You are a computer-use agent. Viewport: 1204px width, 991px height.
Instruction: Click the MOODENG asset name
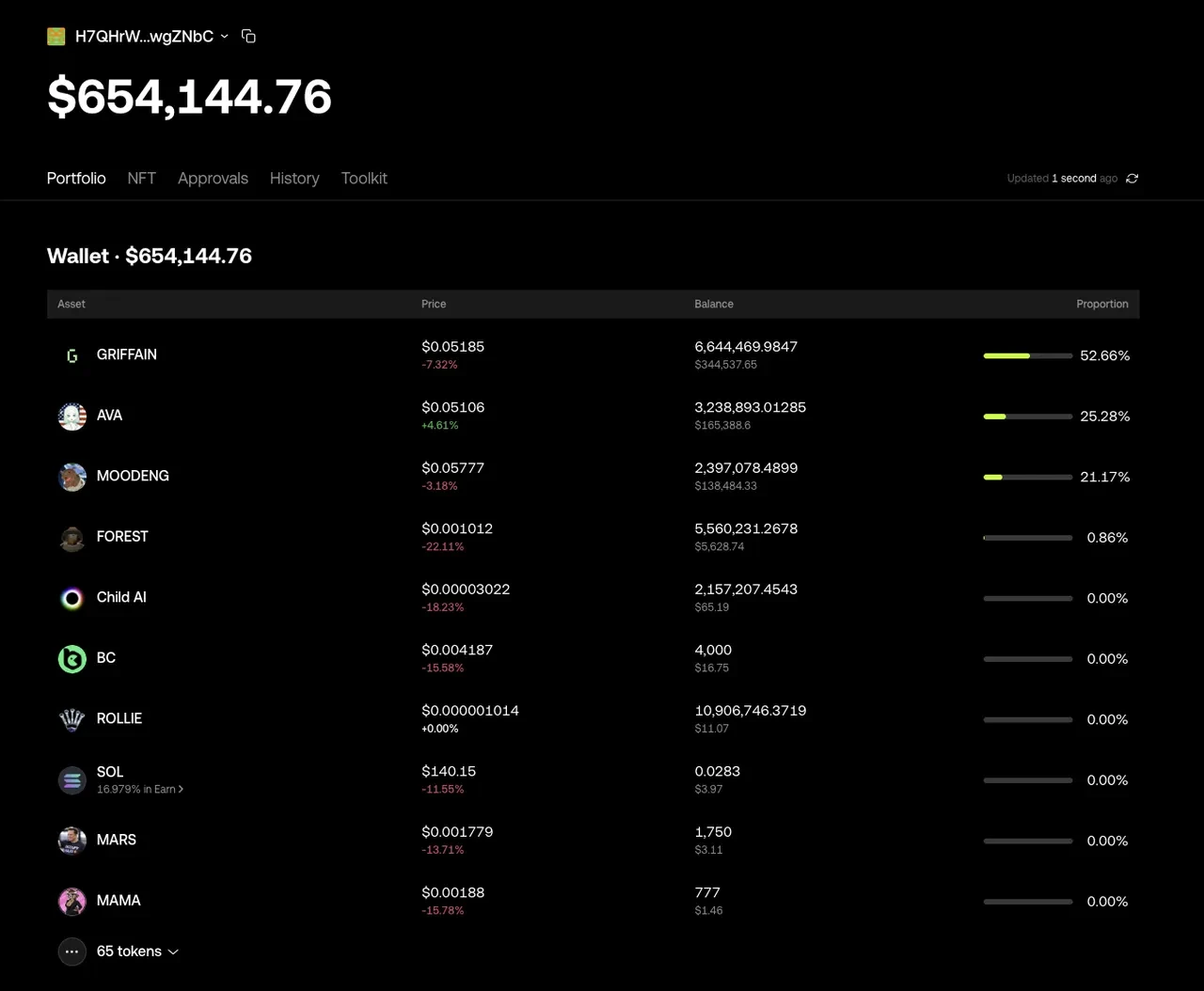click(133, 476)
